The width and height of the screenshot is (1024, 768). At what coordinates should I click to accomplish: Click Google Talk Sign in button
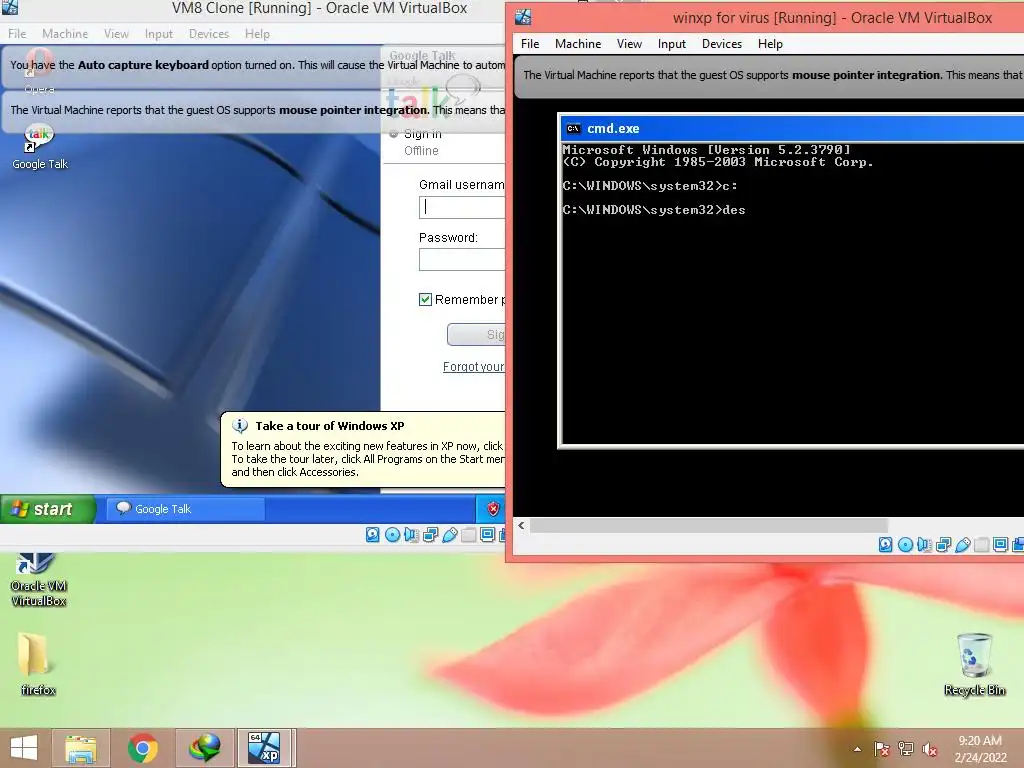click(x=476, y=334)
